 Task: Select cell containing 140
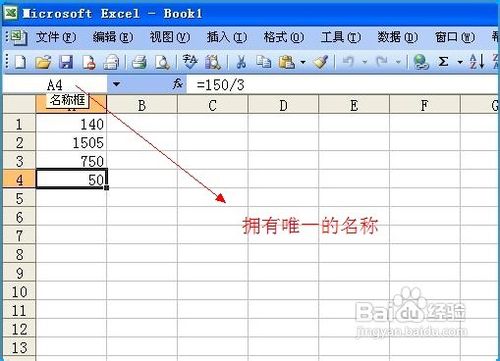(71, 124)
